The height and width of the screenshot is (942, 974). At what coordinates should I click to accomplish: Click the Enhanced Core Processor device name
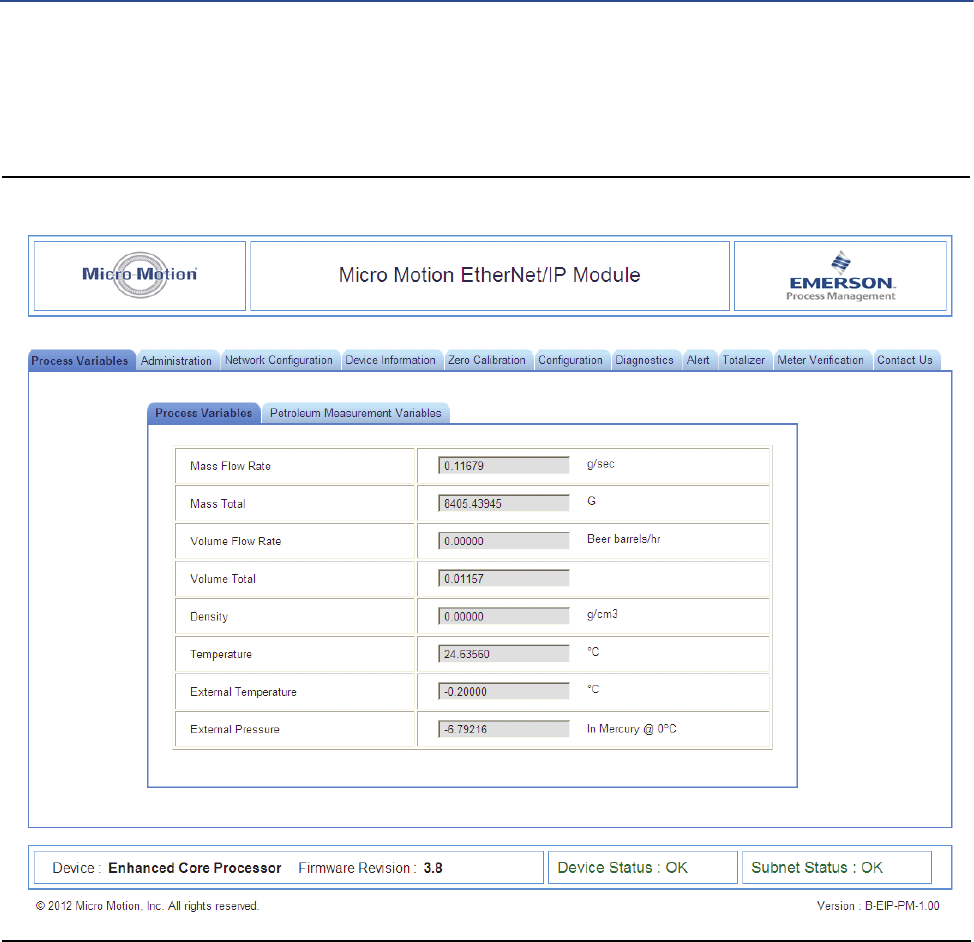click(x=195, y=868)
